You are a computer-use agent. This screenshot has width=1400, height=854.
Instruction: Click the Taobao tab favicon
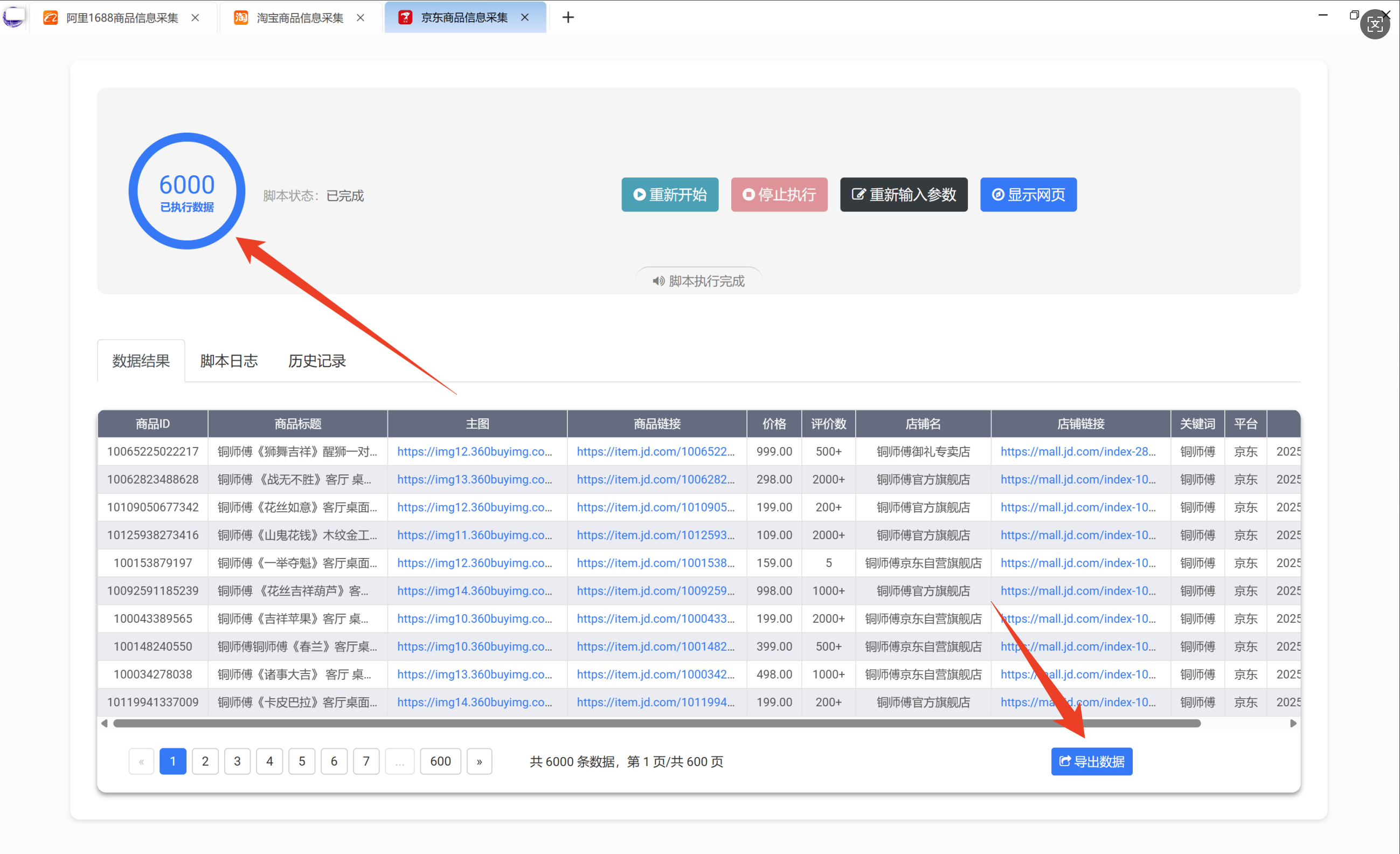(x=241, y=18)
